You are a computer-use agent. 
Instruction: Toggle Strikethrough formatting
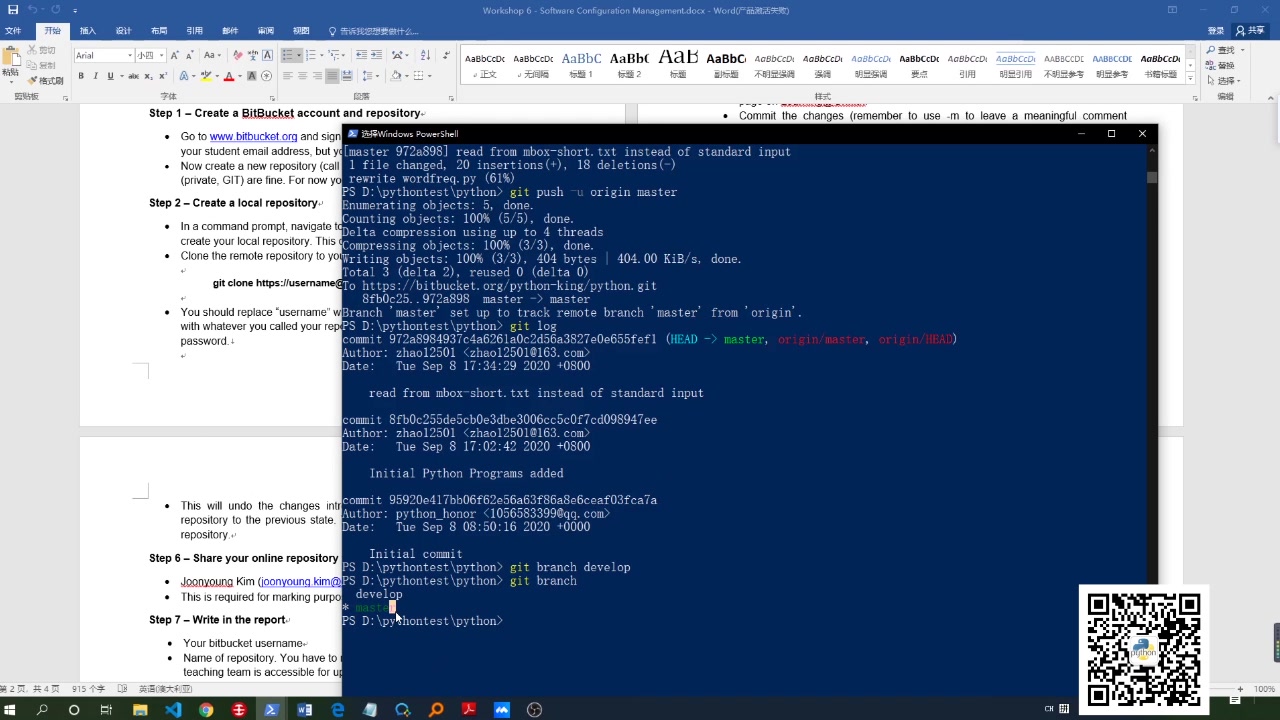tap(133, 76)
